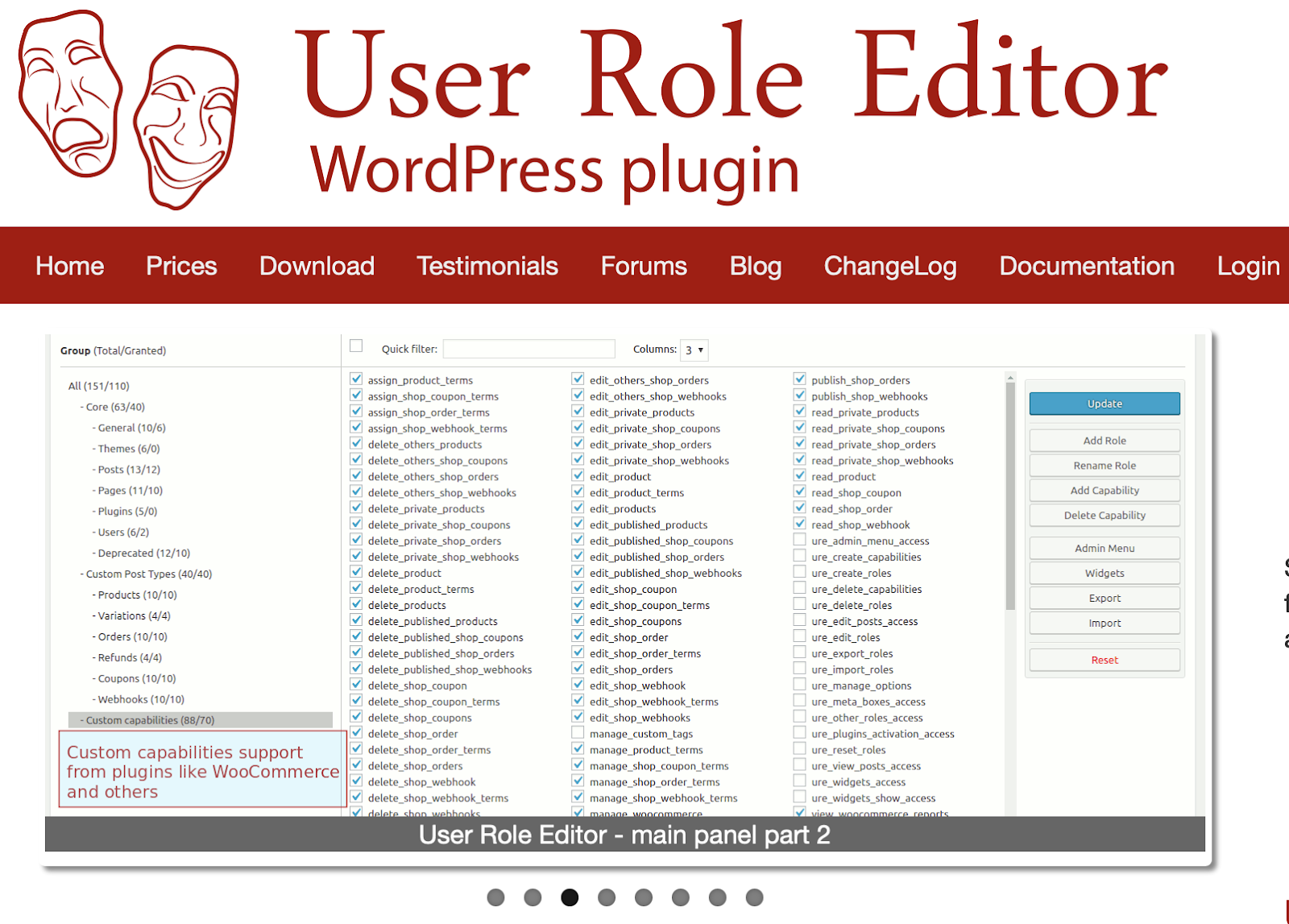The height and width of the screenshot is (924, 1289).
Task: Uncheck edit_others_shop_orders checkbox
Action: 578,379
